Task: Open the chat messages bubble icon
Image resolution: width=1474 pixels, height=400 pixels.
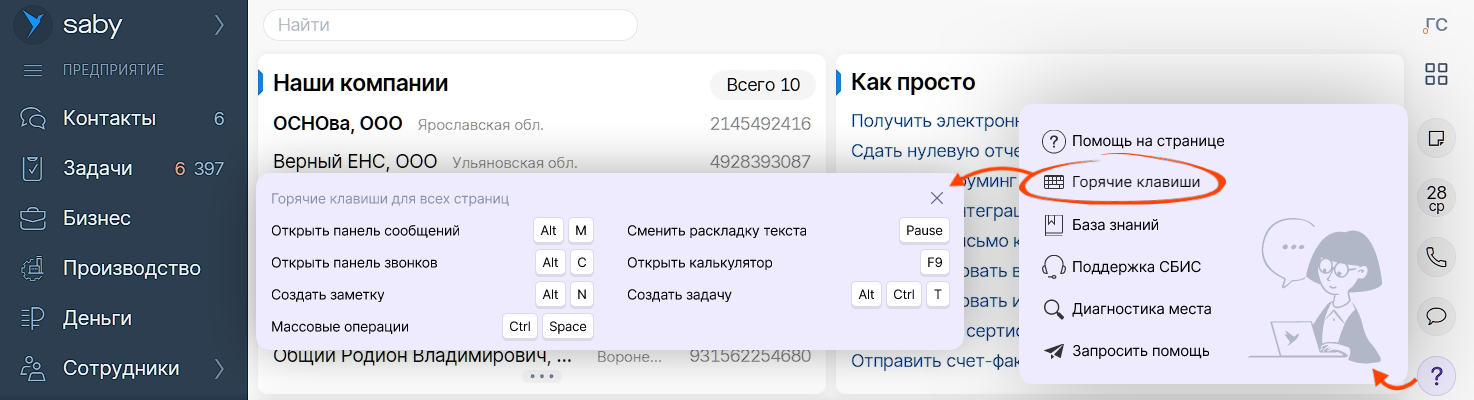Action: tap(1436, 316)
